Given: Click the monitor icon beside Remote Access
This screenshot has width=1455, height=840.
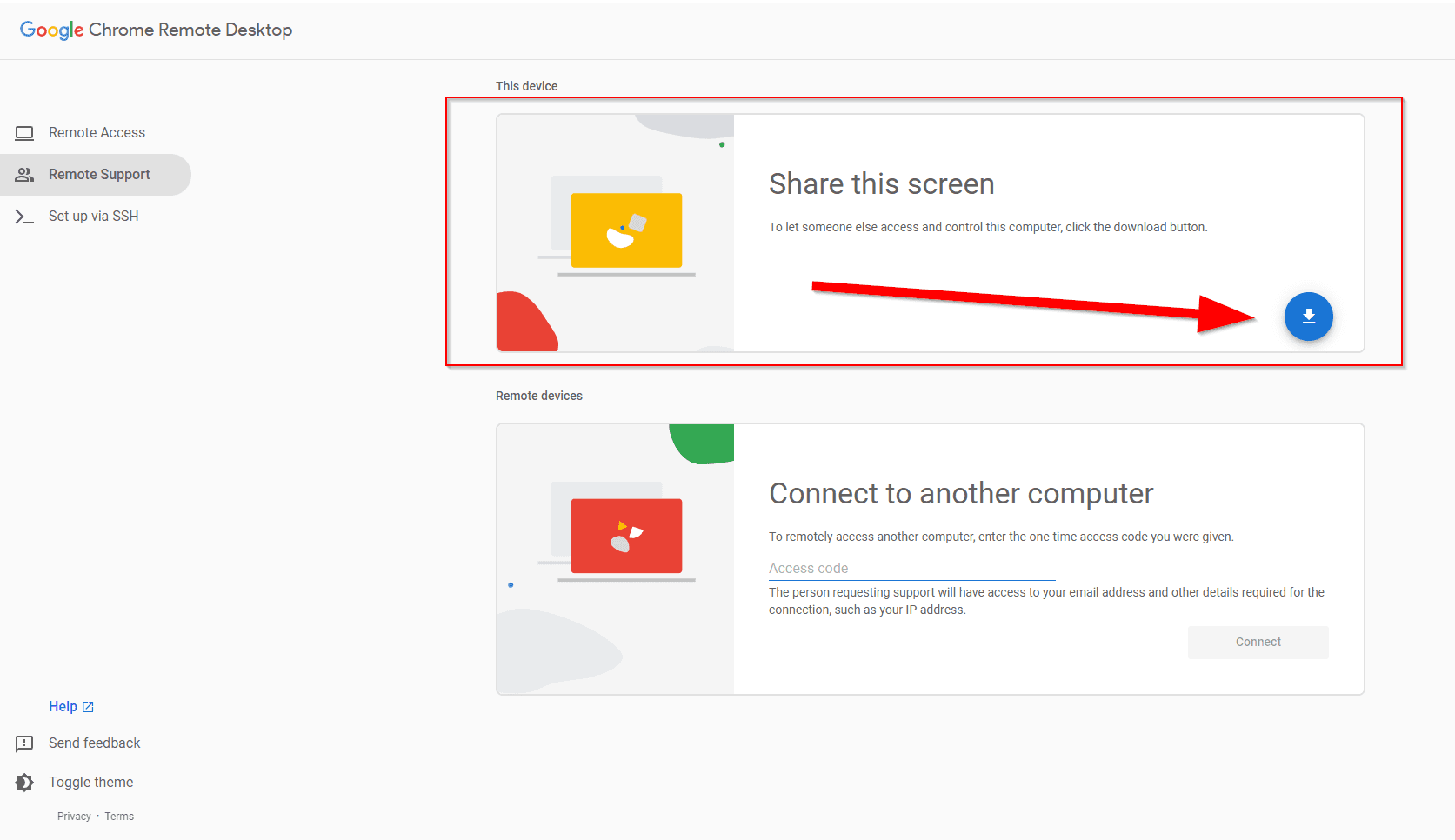Looking at the screenshot, I should coord(24,132).
